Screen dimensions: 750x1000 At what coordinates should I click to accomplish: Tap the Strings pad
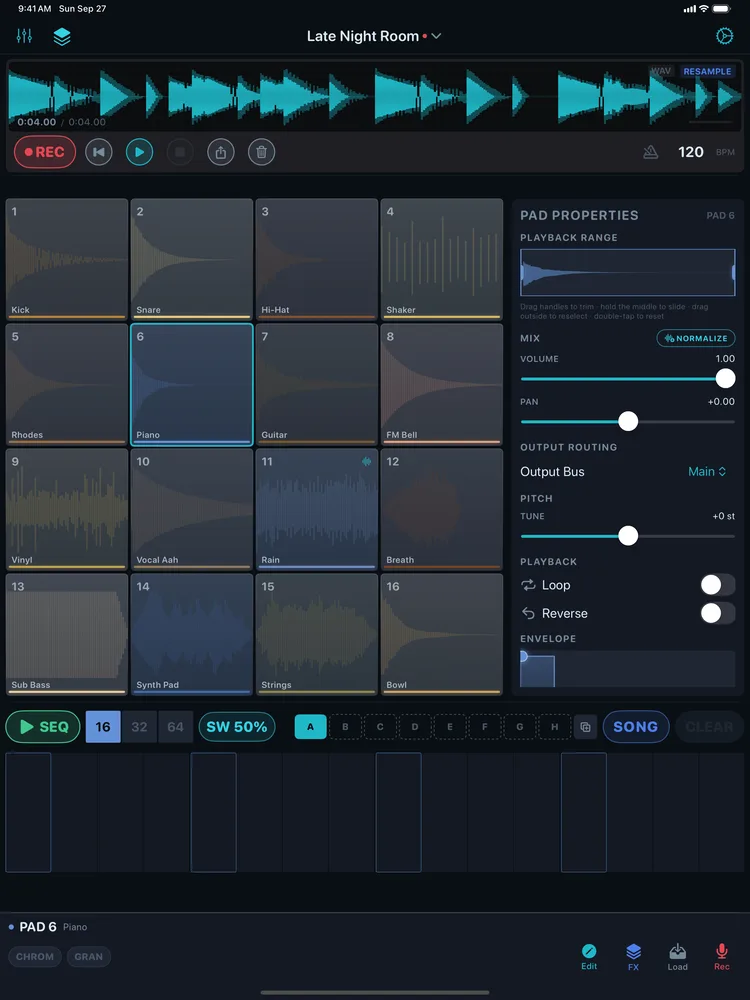pyautogui.click(x=317, y=634)
